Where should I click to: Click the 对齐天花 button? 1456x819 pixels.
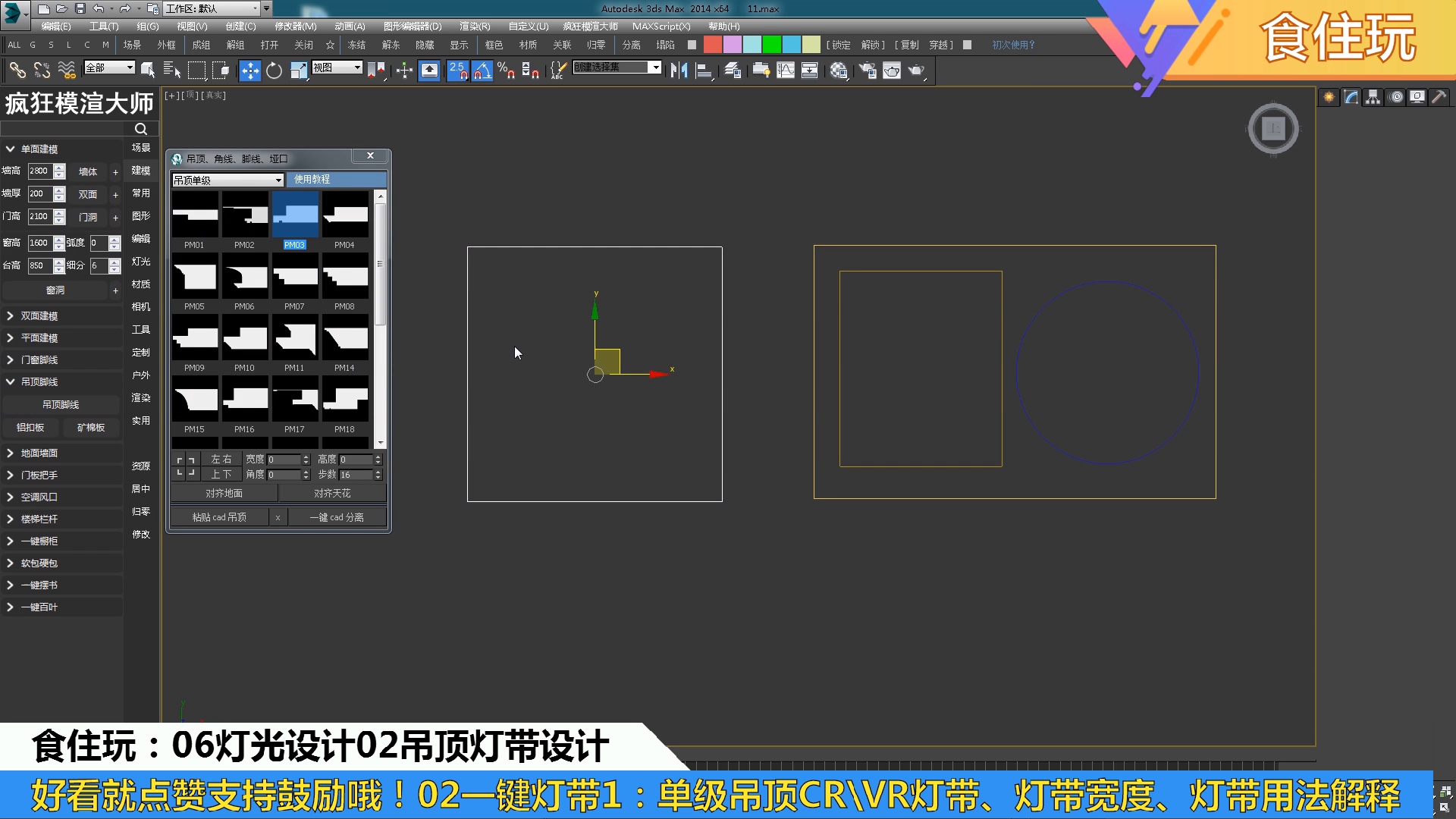[x=332, y=493]
